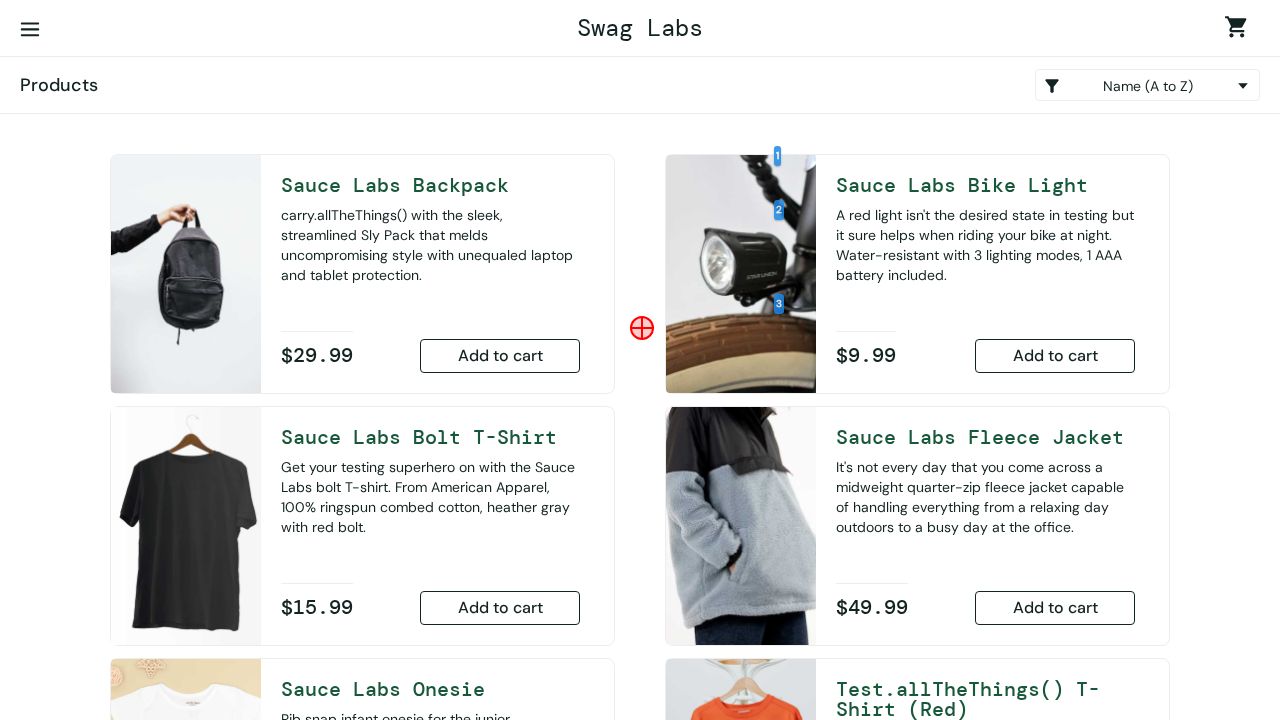Image resolution: width=1280 pixels, height=720 pixels.
Task: Click the fleece jacket product image
Action: 741,526
